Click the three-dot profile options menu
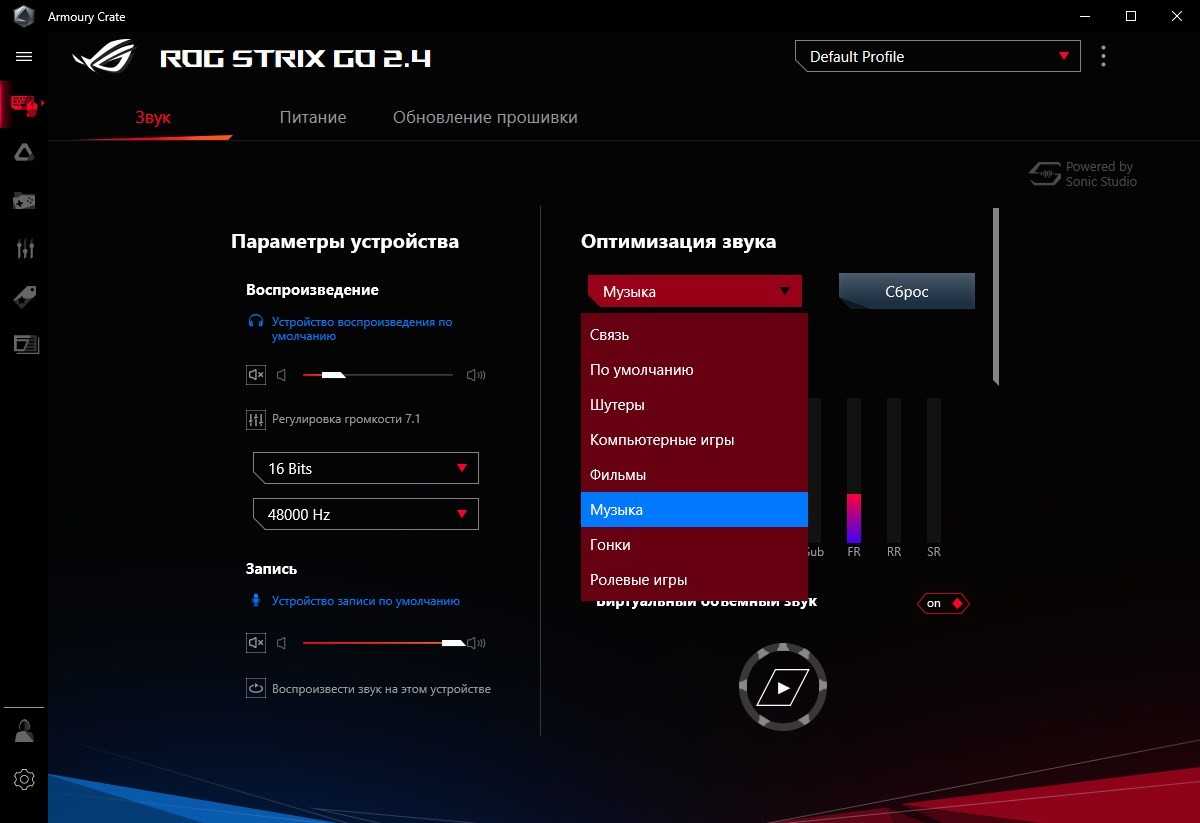Viewport: 1200px width, 823px height. pos(1103,56)
